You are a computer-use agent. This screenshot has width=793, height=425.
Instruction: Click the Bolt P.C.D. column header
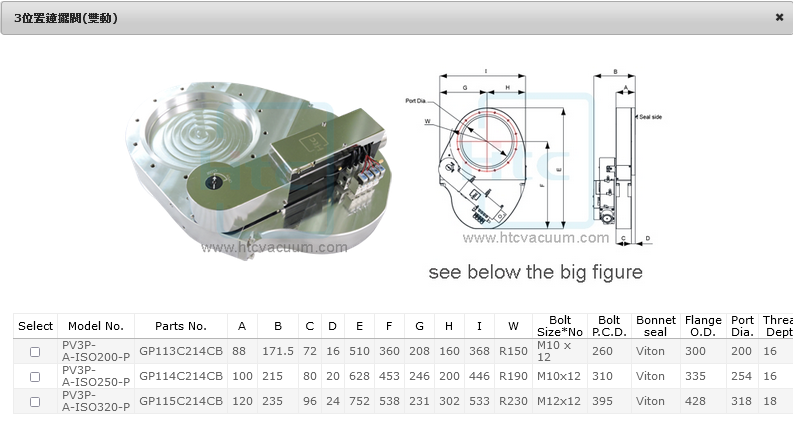click(609, 326)
